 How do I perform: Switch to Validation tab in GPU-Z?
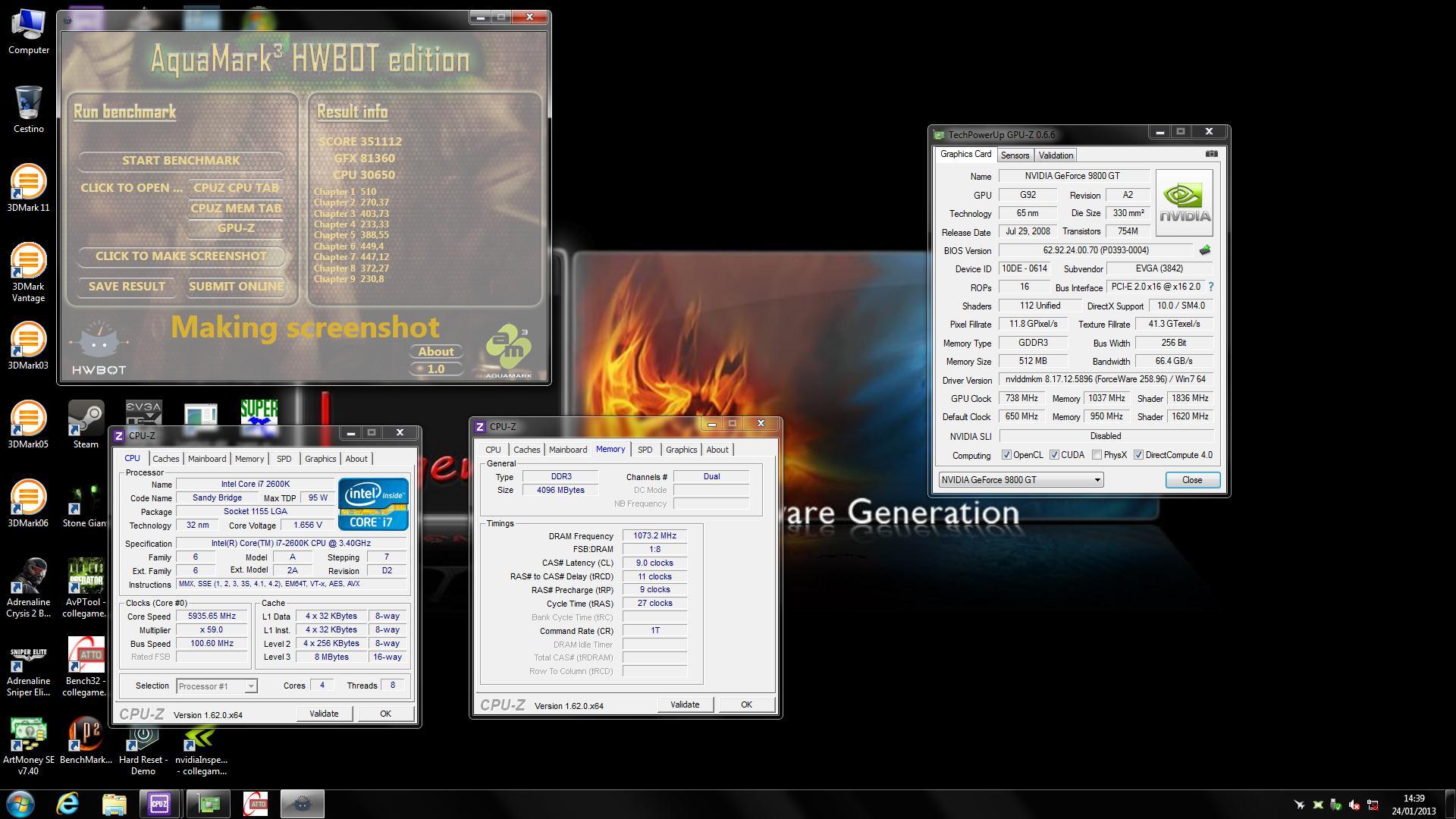[x=1056, y=155]
